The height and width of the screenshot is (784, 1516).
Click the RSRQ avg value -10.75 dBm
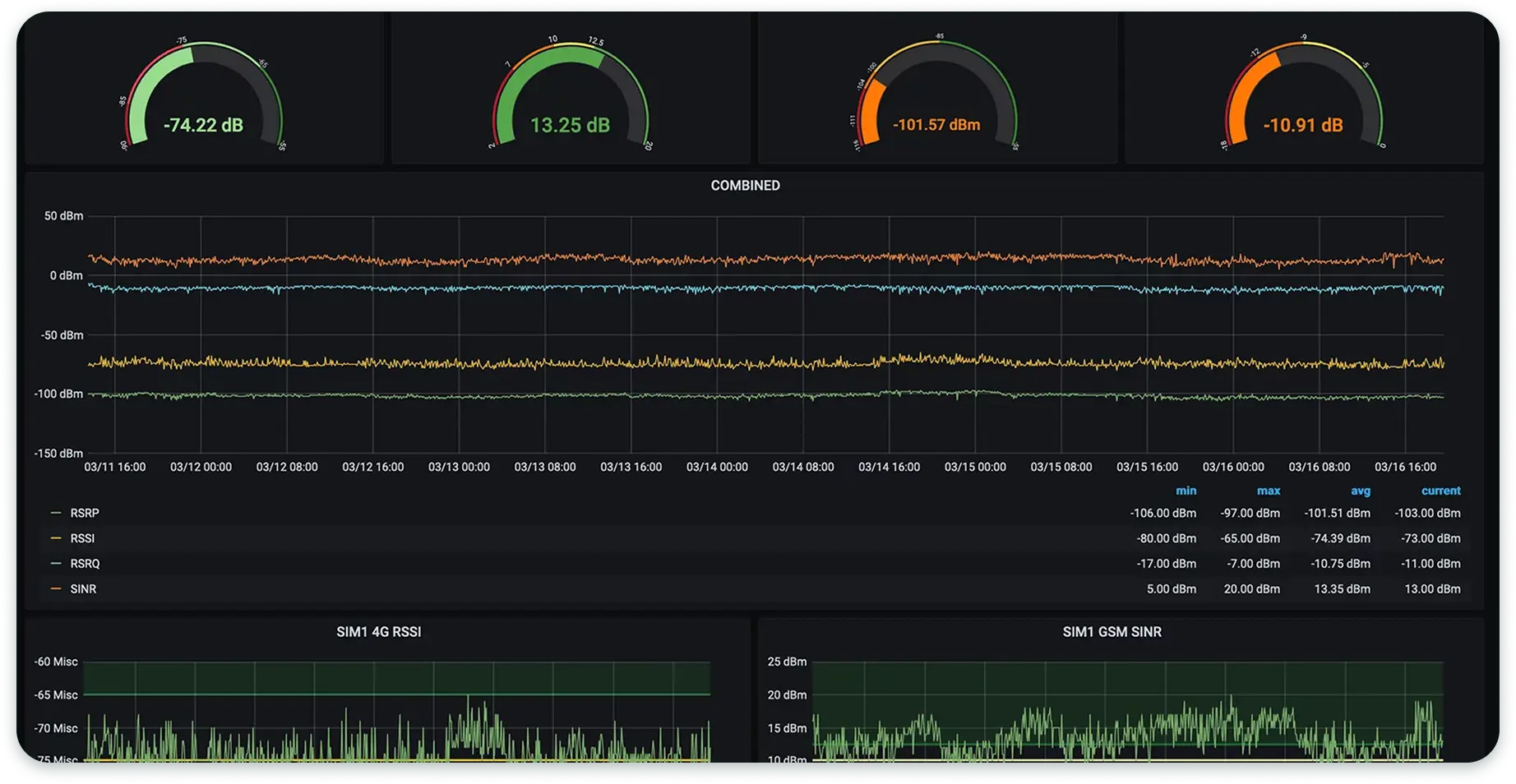[x=1340, y=564]
